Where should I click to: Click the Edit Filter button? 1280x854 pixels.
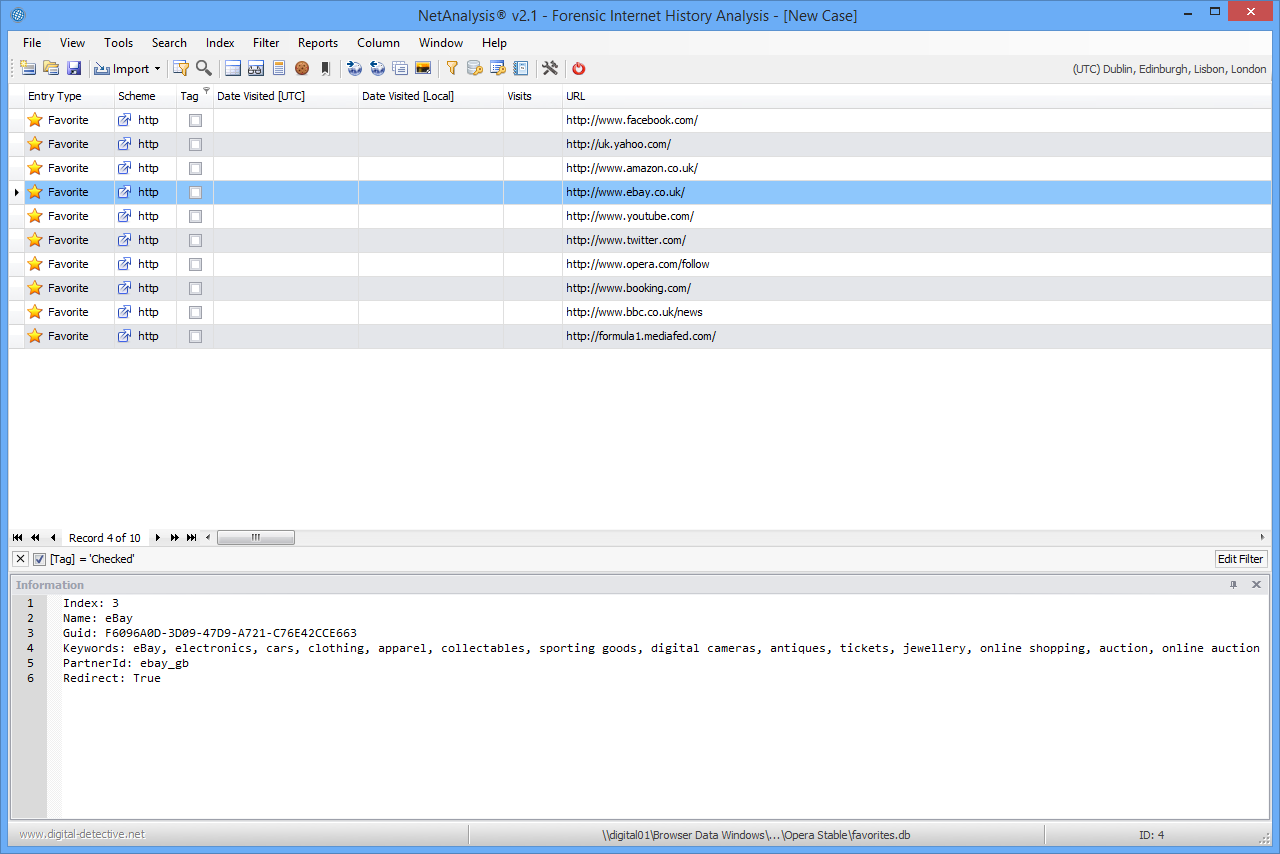click(1240, 559)
